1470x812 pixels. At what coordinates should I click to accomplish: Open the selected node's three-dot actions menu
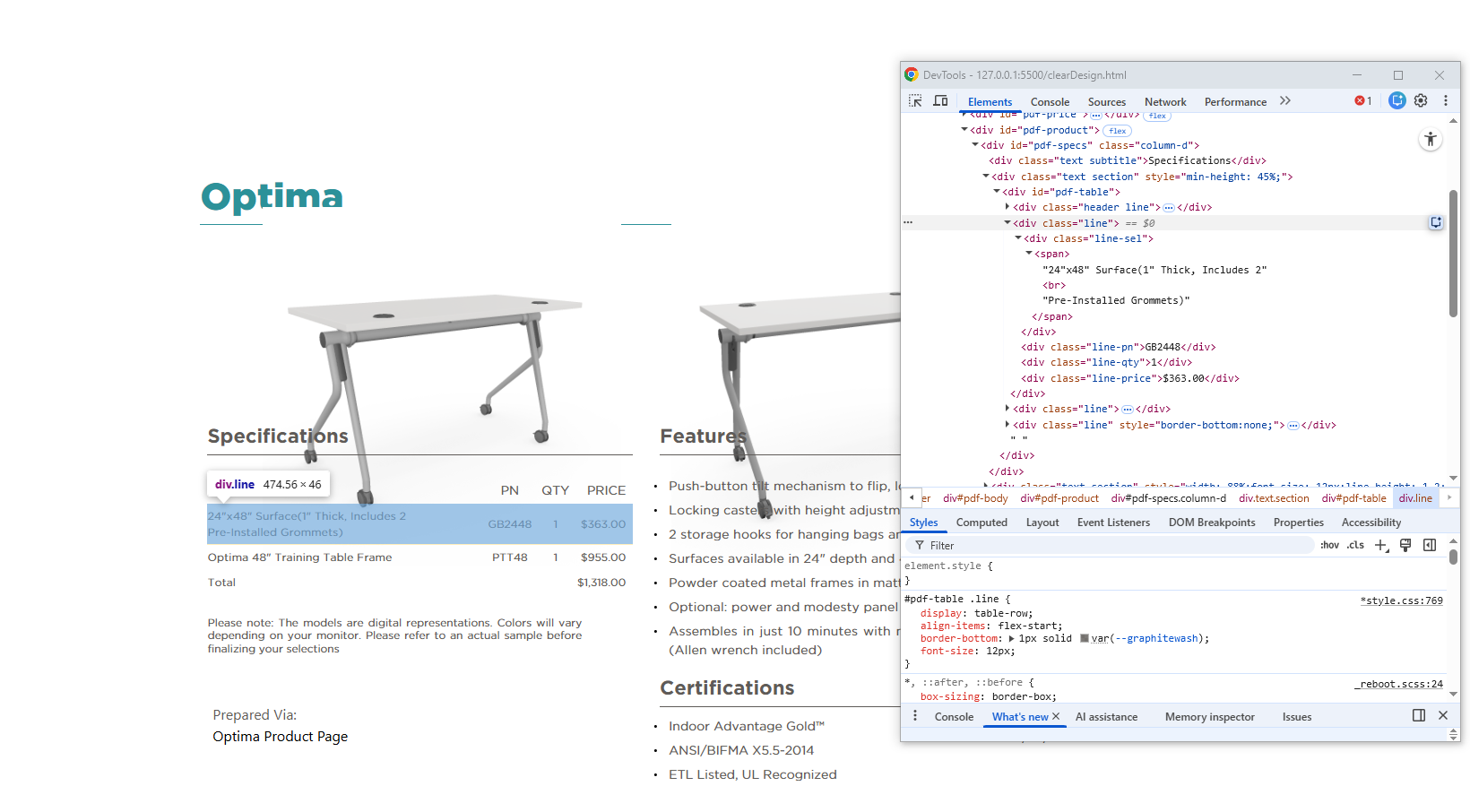(908, 222)
